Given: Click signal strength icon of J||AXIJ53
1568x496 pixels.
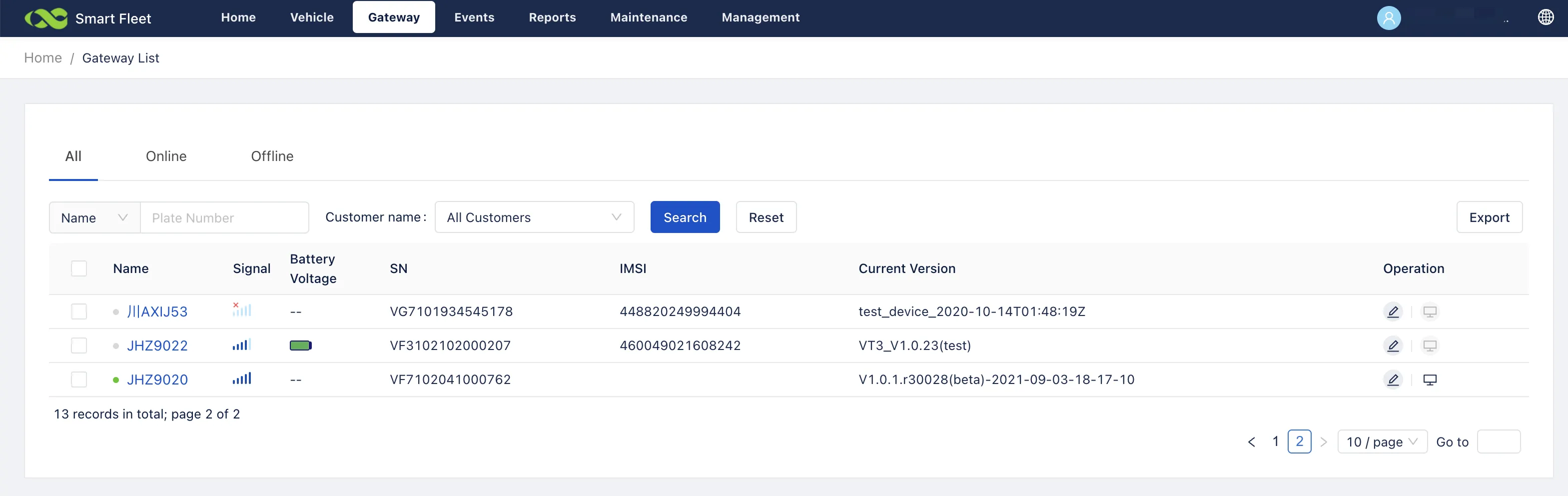Looking at the screenshot, I should pos(242,309).
